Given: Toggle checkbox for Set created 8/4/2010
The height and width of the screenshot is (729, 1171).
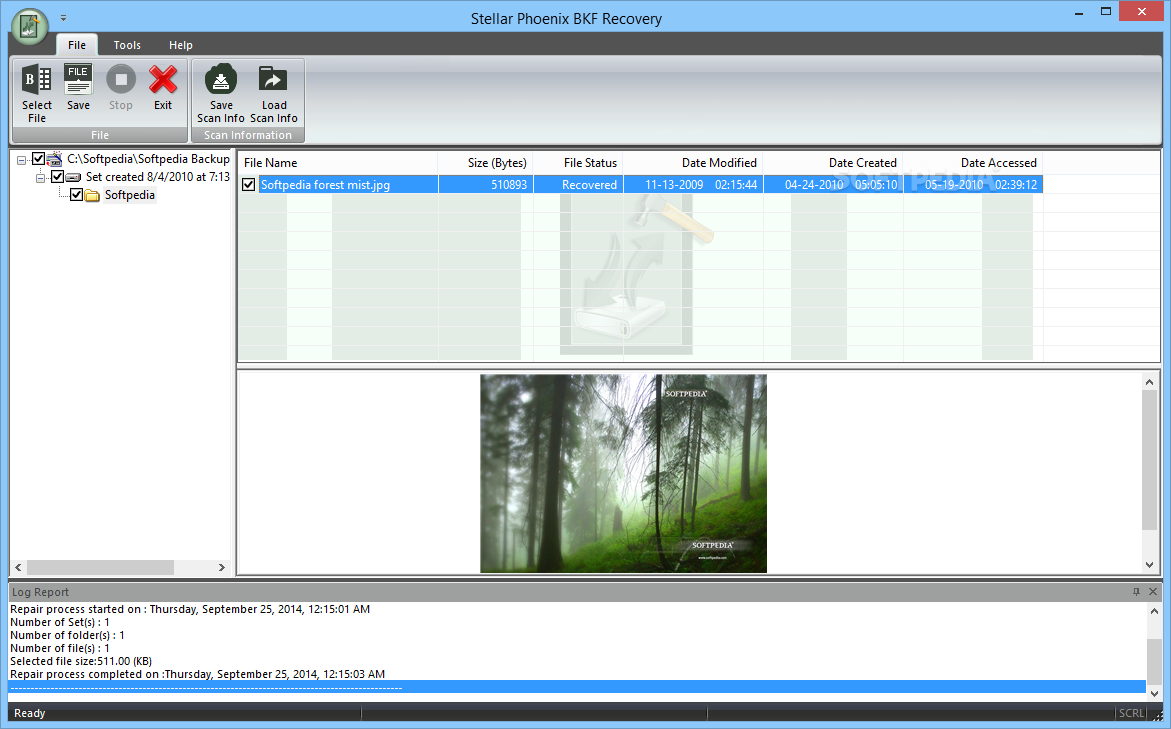Looking at the screenshot, I should [57, 177].
